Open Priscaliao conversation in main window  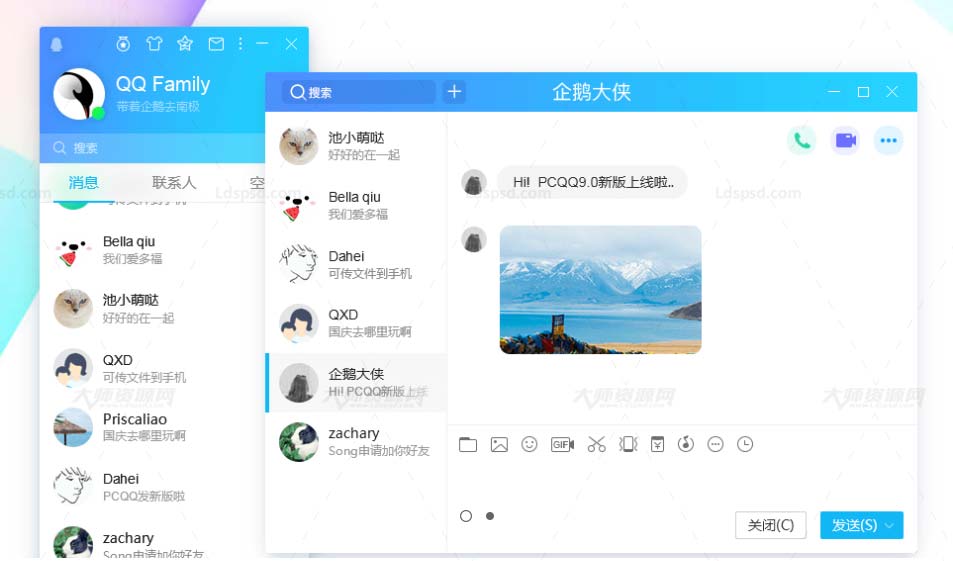(153, 427)
